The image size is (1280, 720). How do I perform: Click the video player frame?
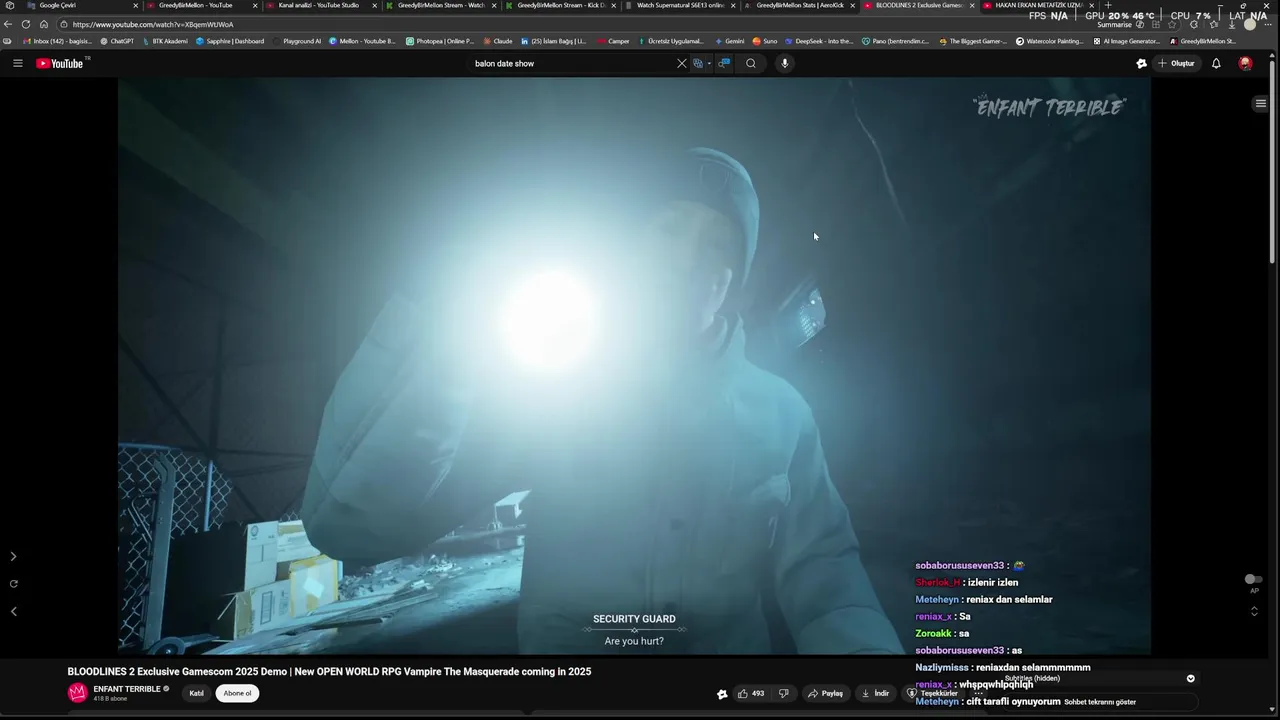click(634, 366)
